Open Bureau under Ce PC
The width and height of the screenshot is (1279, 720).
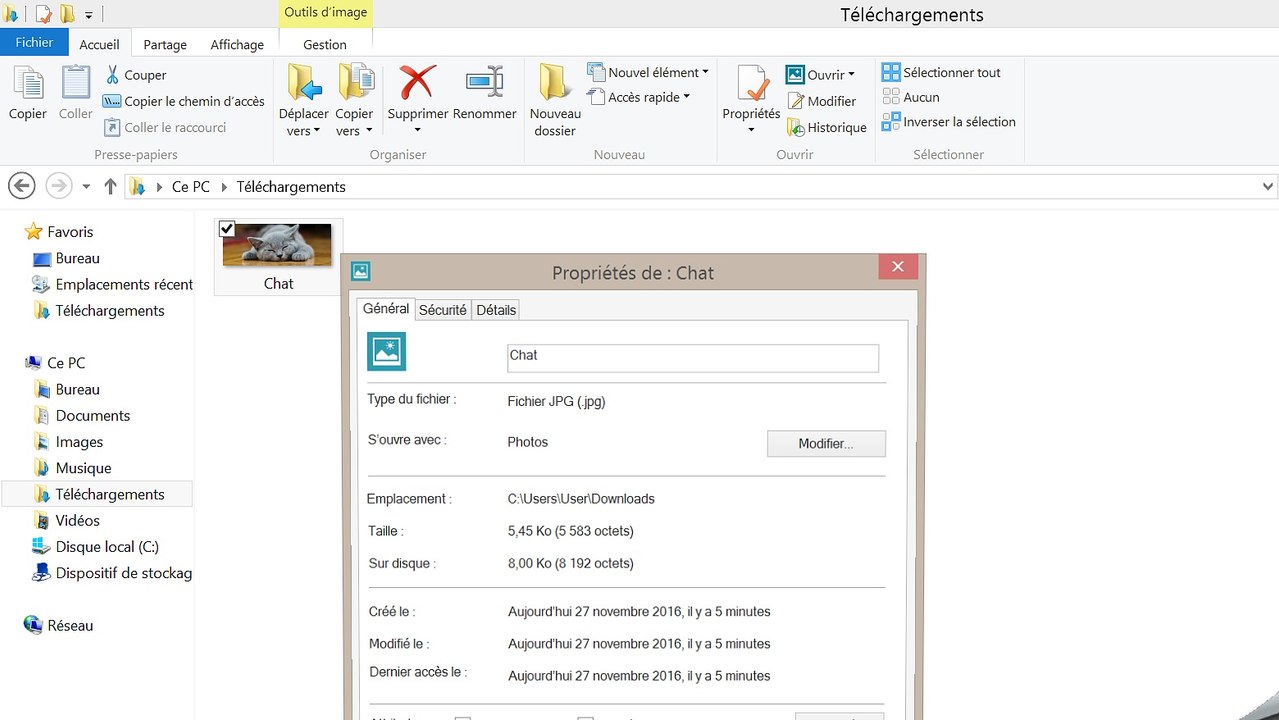[x=66, y=389]
